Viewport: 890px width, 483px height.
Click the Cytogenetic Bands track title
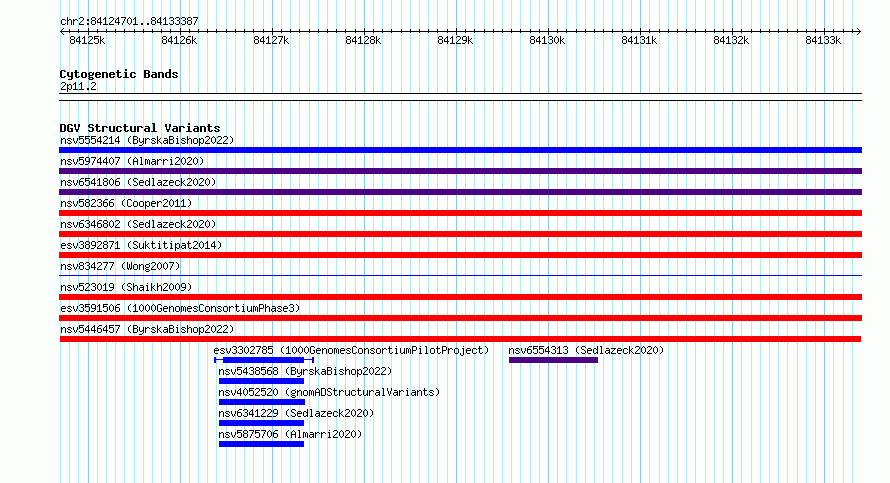[119, 74]
